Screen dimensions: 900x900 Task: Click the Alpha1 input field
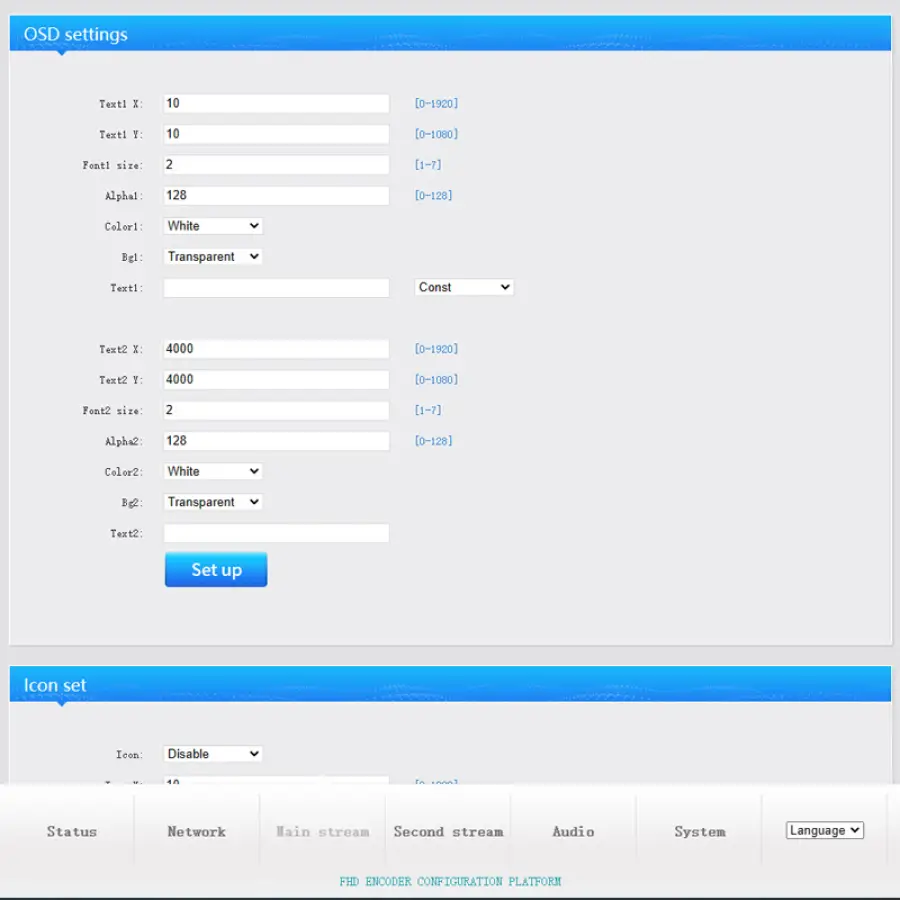click(x=276, y=196)
